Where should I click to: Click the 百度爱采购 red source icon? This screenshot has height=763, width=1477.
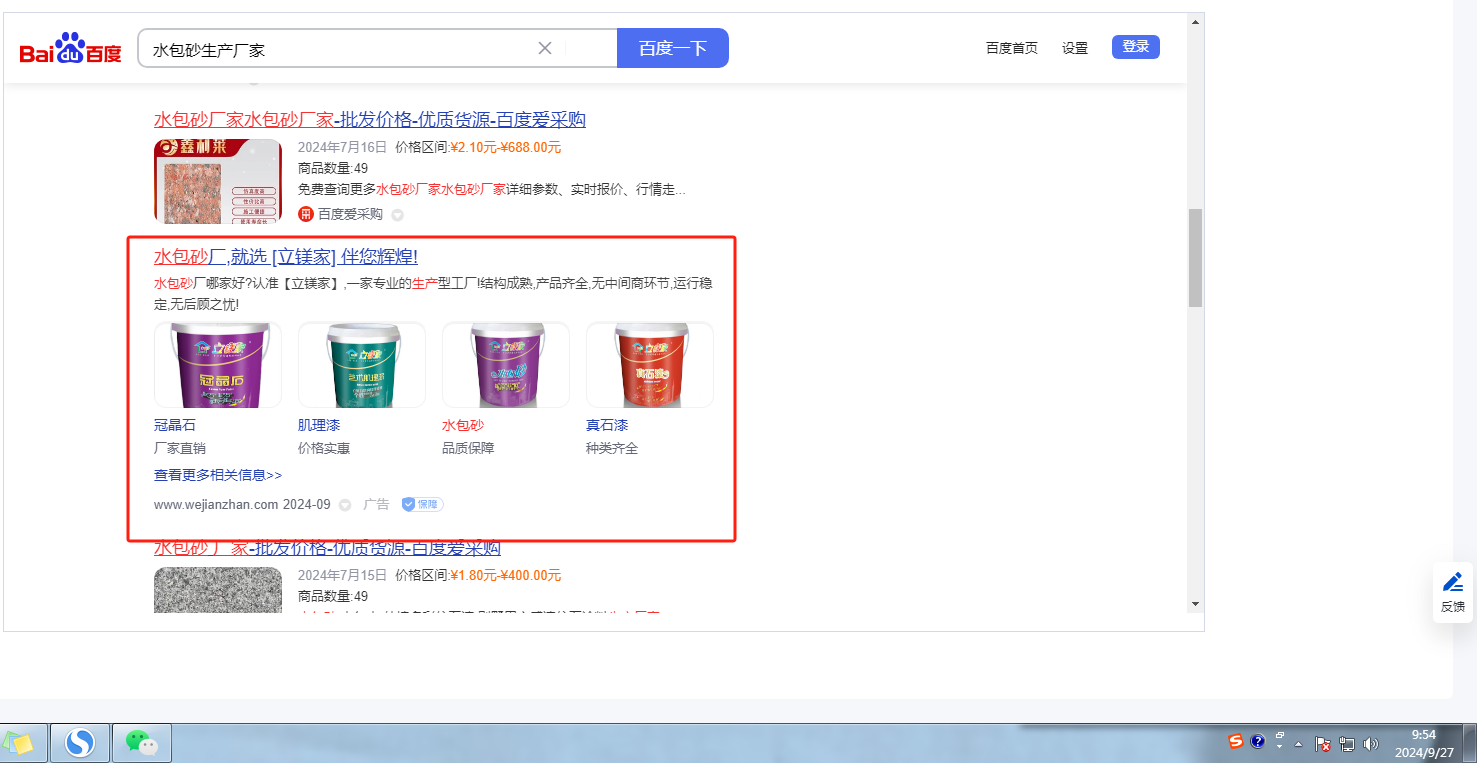306,214
